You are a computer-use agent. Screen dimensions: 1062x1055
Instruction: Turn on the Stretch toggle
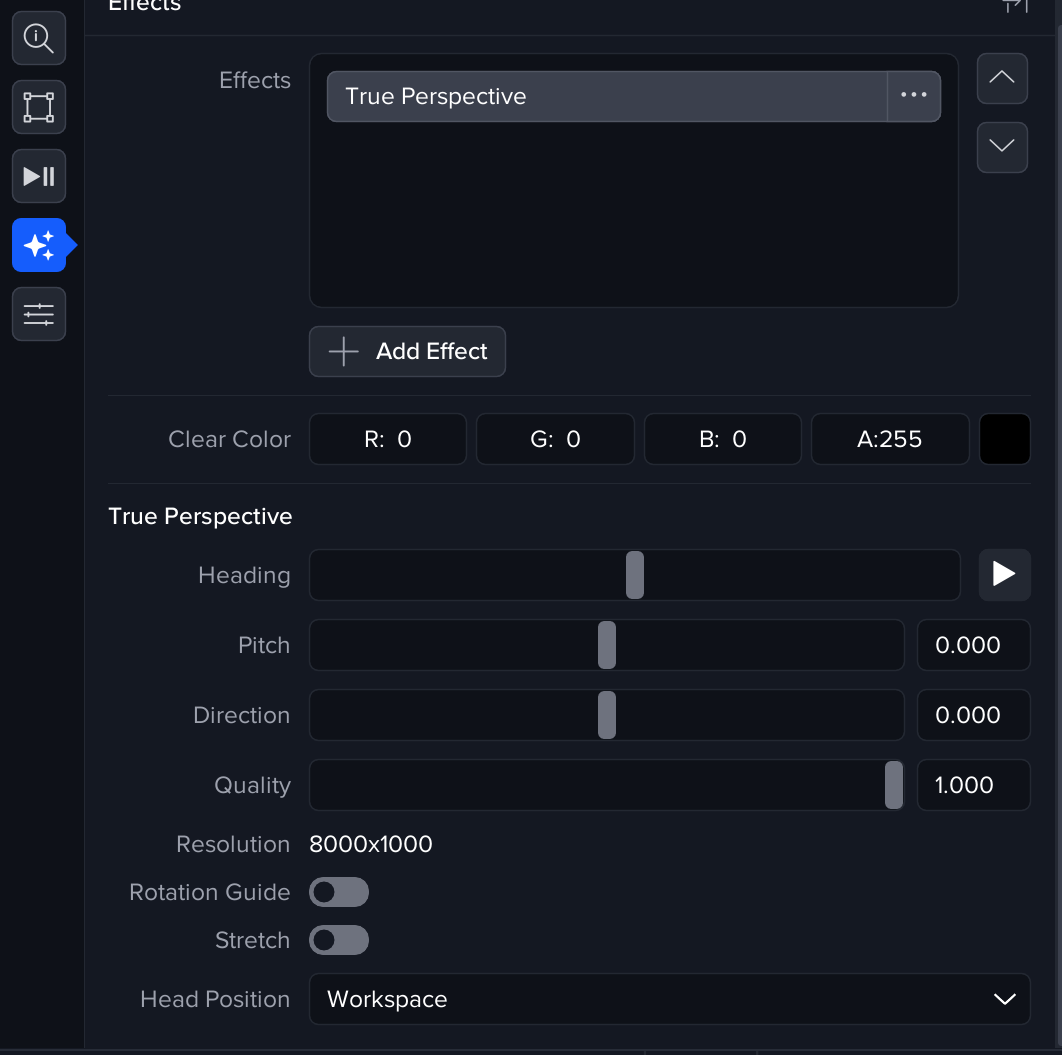pyautogui.click(x=339, y=940)
